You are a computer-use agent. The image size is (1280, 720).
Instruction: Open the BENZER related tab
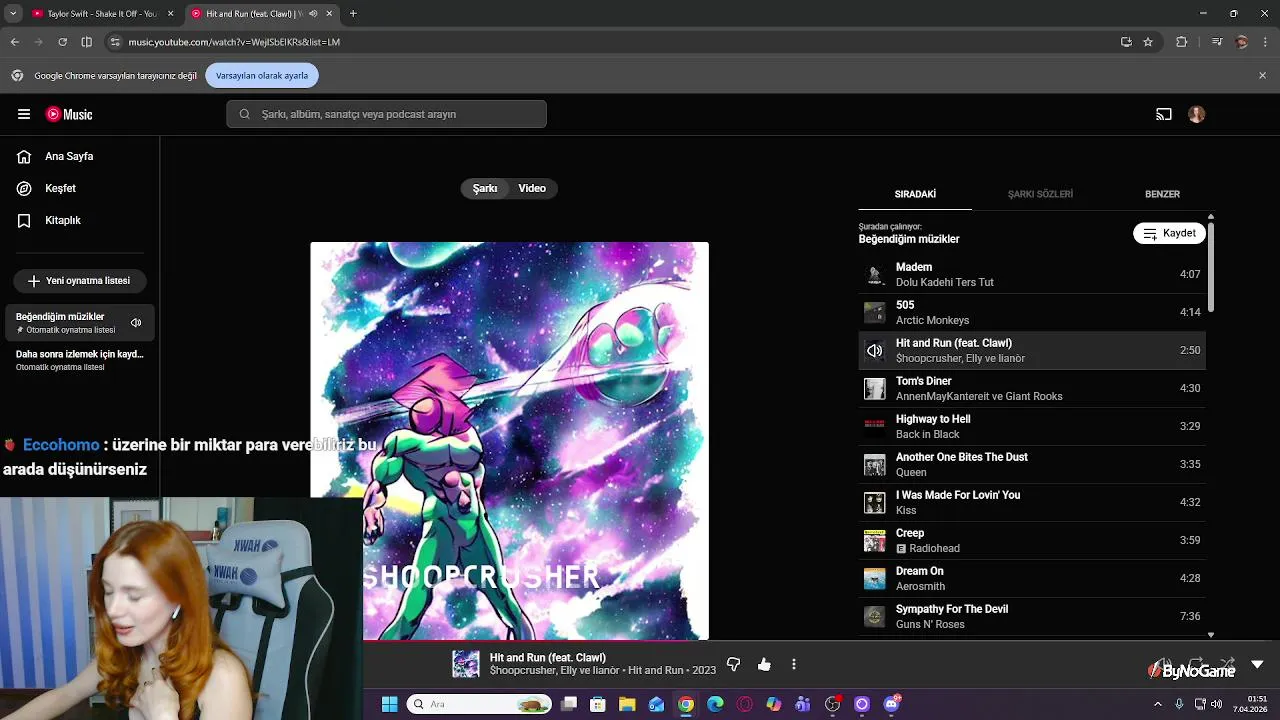(1162, 194)
